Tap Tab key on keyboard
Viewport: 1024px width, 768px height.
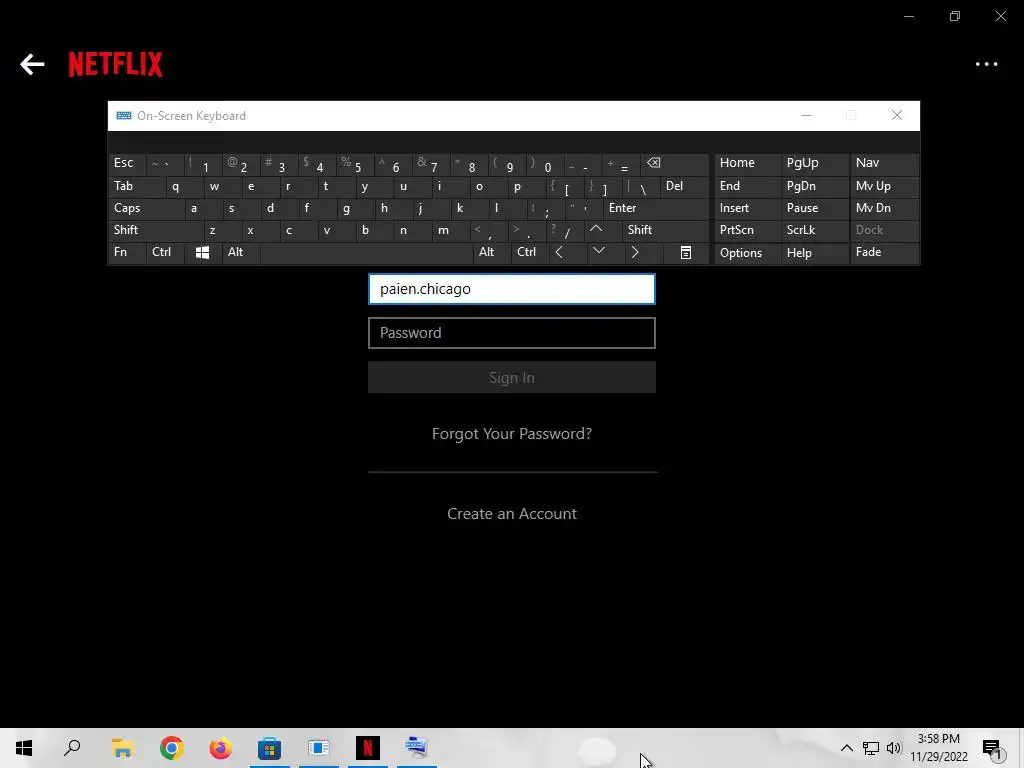(x=136, y=187)
